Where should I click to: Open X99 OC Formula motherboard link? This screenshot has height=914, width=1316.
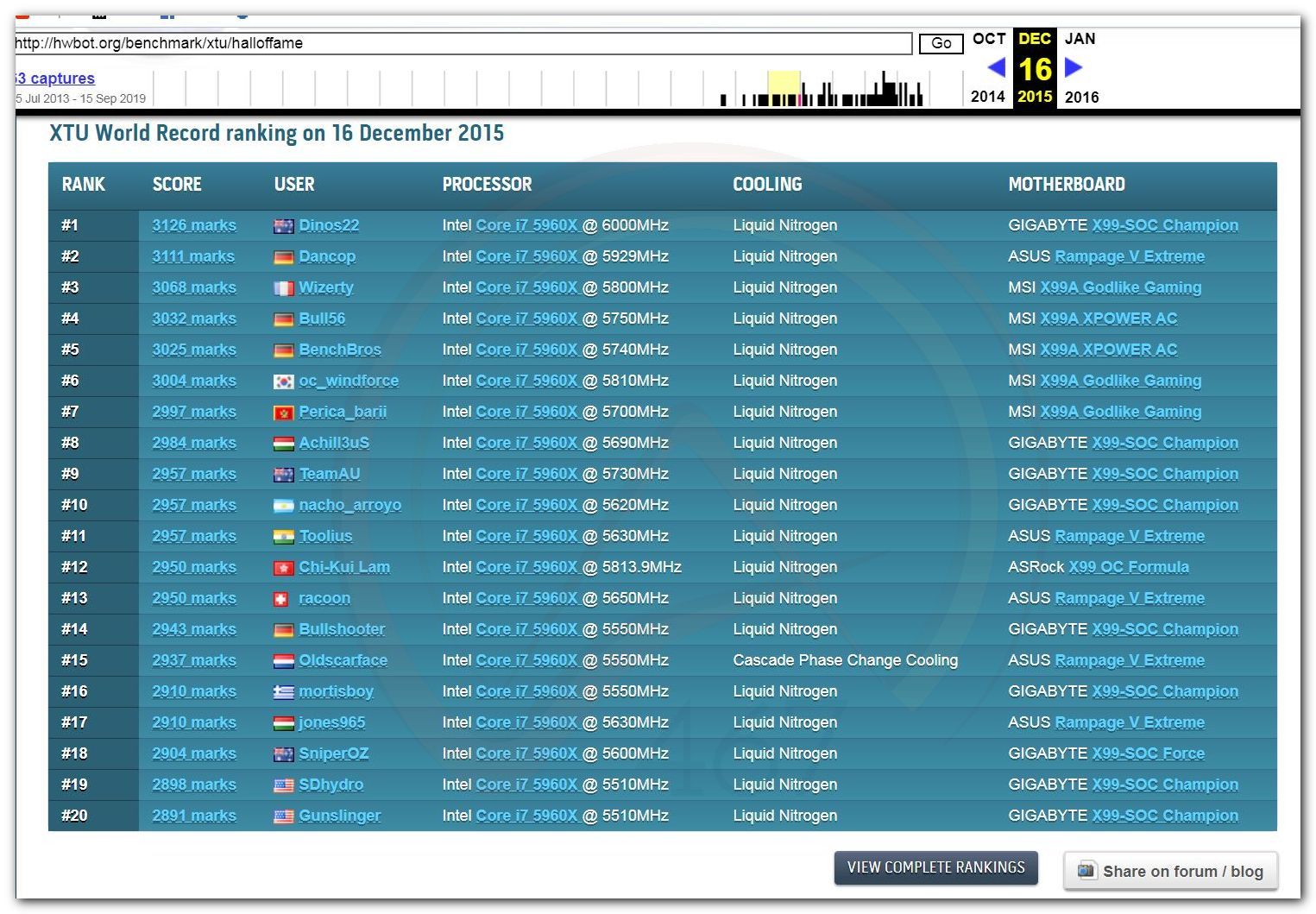pyautogui.click(x=1129, y=567)
